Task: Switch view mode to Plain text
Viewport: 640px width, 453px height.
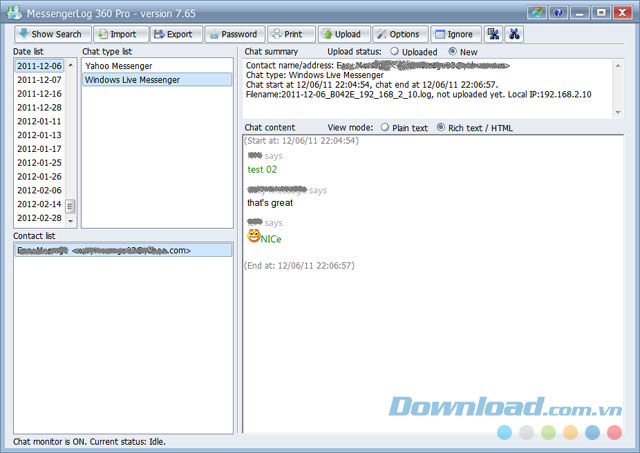Action: click(385, 128)
